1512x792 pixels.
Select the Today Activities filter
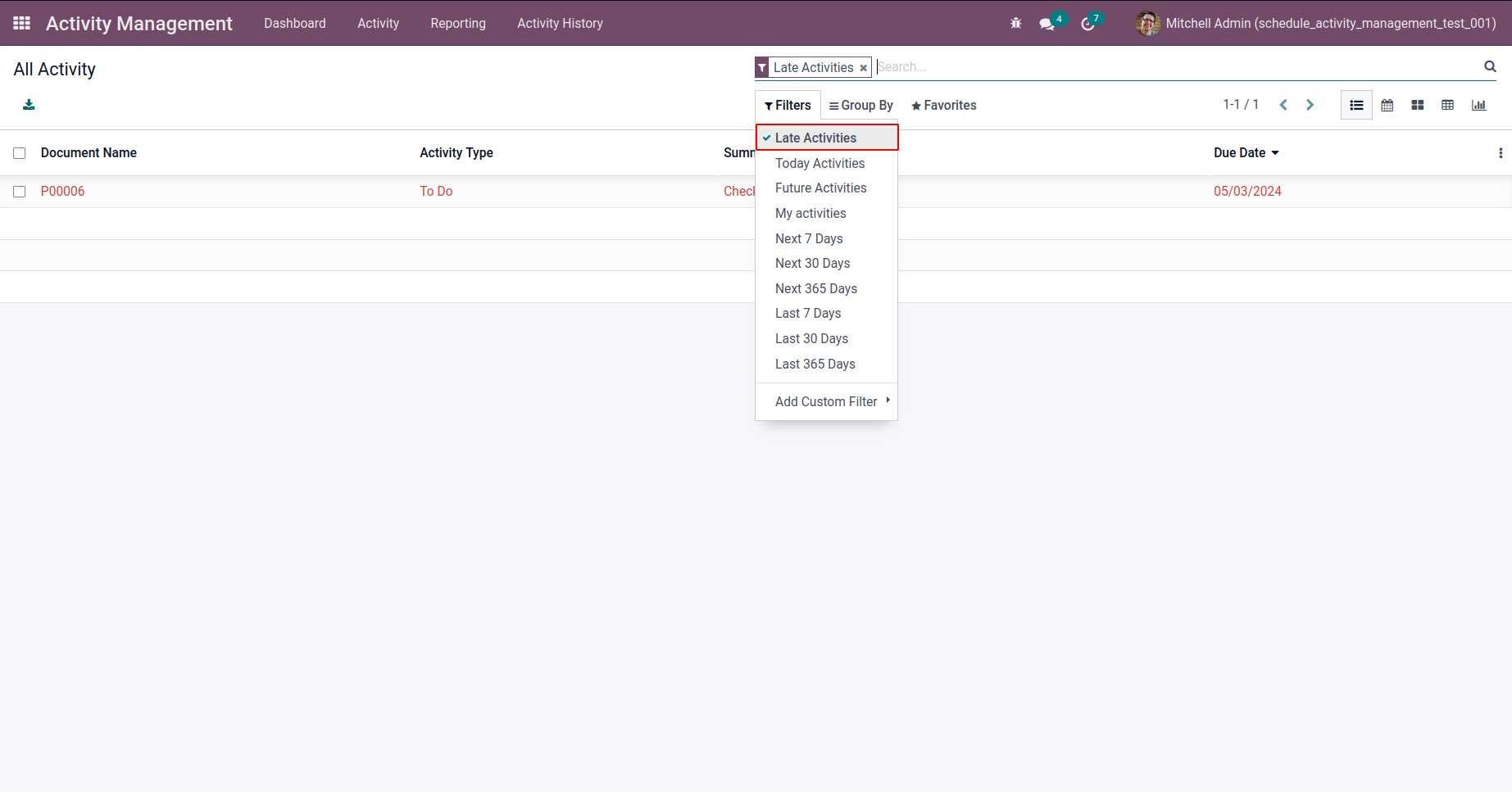(x=820, y=163)
